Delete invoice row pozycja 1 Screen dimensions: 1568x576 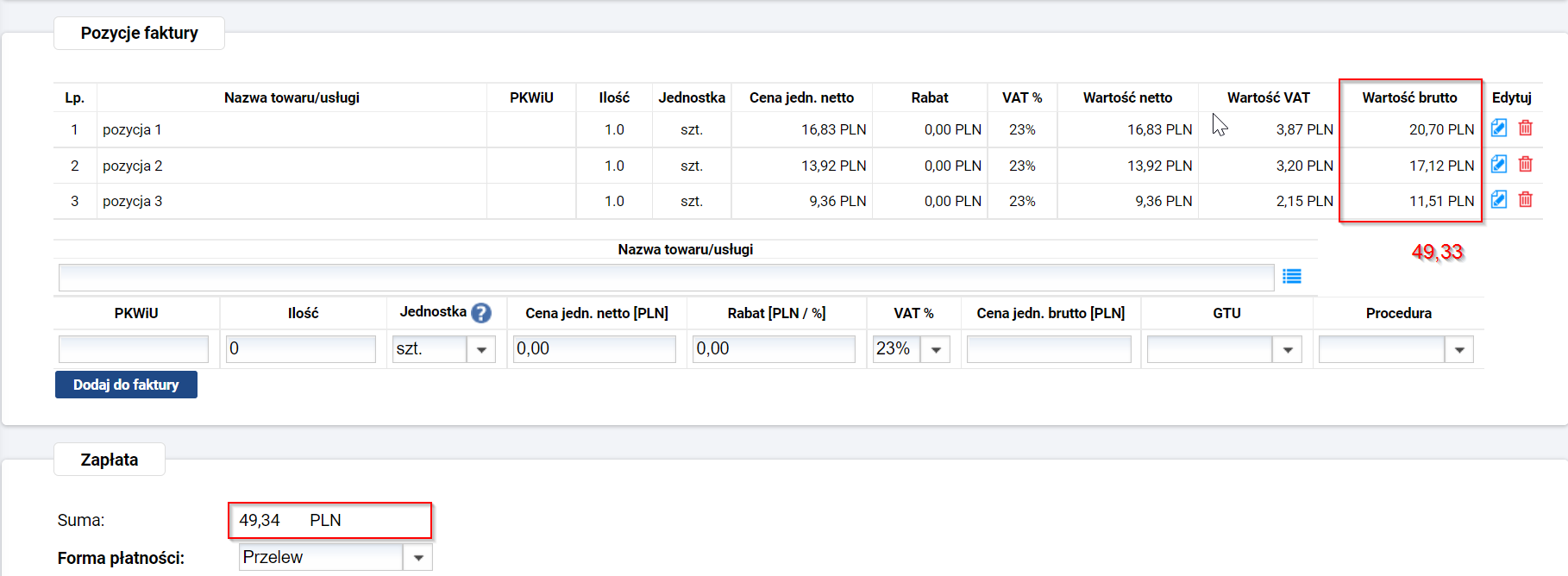pyautogui.click(x=1525, y=128)
